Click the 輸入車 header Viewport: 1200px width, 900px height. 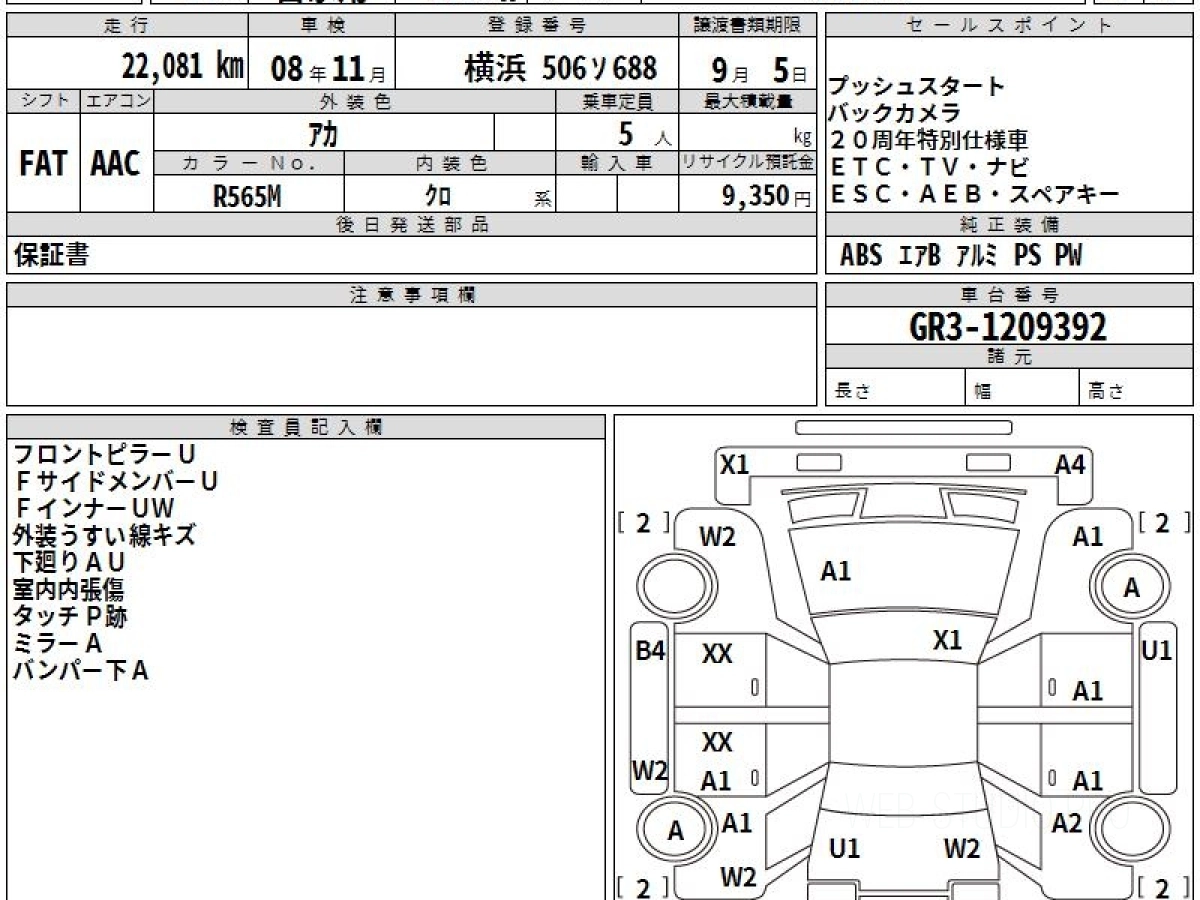pyautogui.click(x=617, y=163)
